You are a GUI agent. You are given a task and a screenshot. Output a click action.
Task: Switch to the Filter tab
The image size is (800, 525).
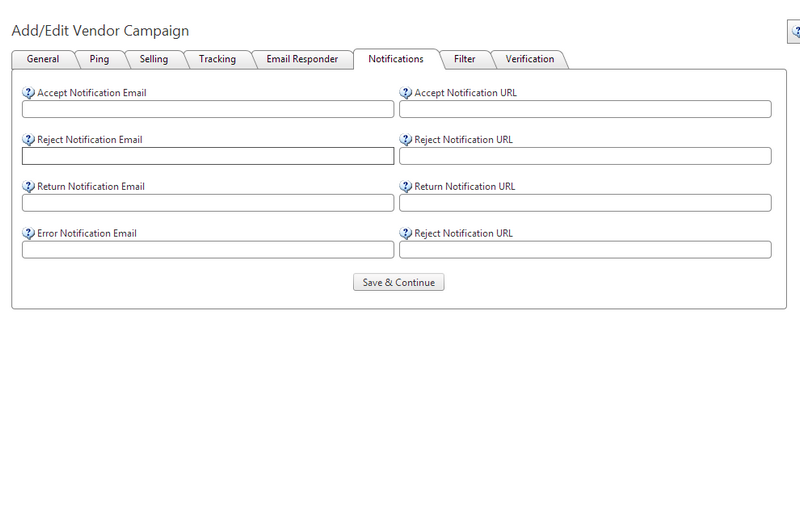(x=464, y=59)
